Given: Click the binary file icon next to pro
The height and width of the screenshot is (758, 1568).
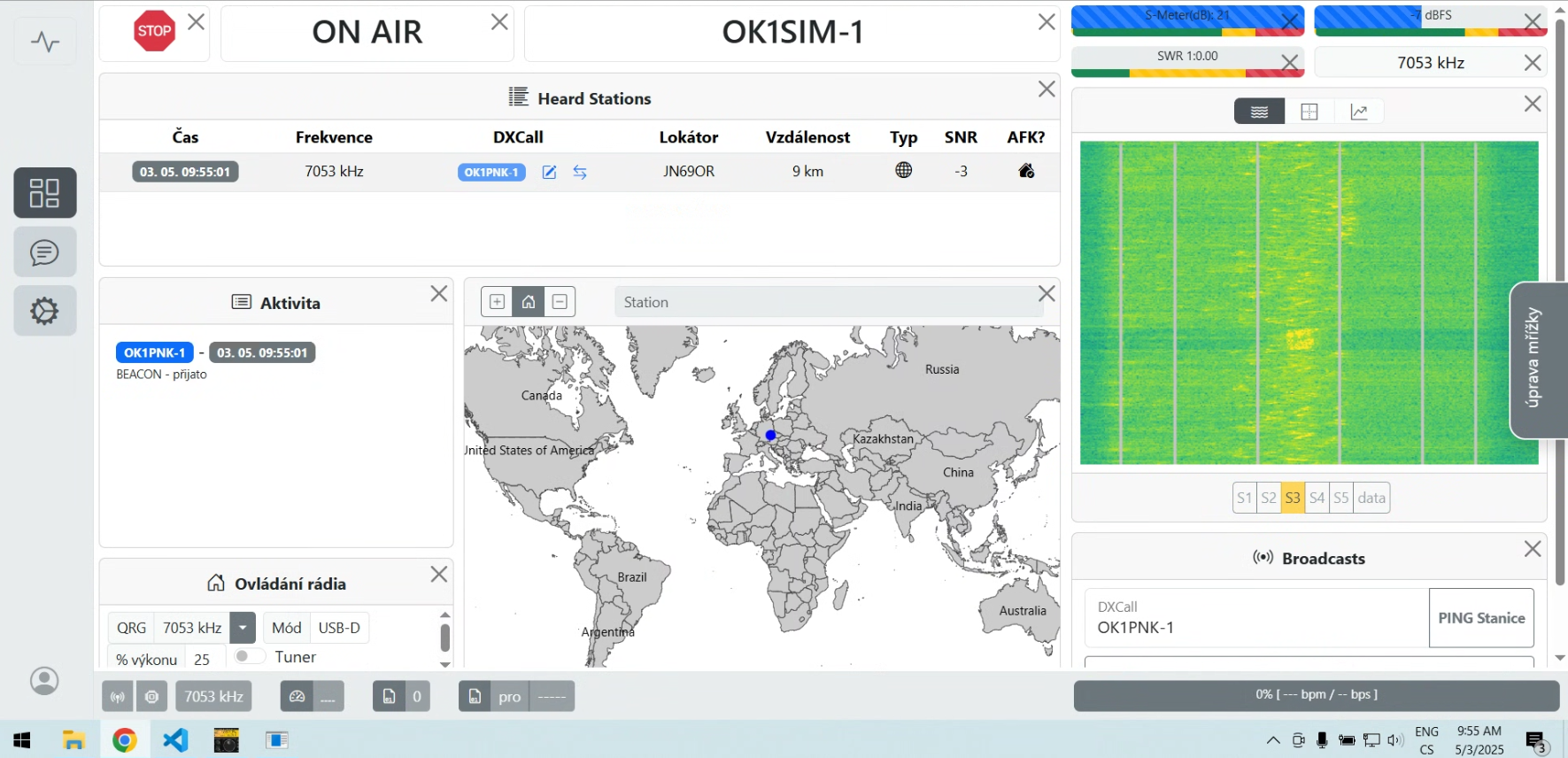Looking at the screenshot, I should (x=475, y=697).
